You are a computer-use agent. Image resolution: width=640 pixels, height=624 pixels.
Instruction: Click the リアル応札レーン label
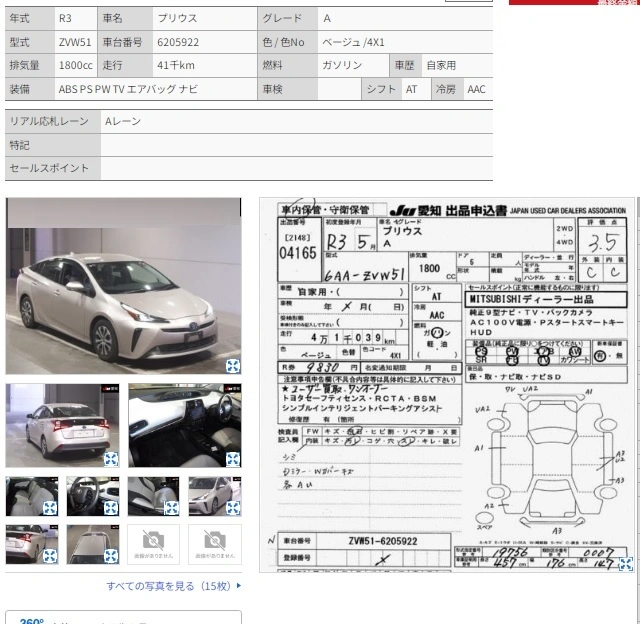pyautogui.click(x=49, y=121)
